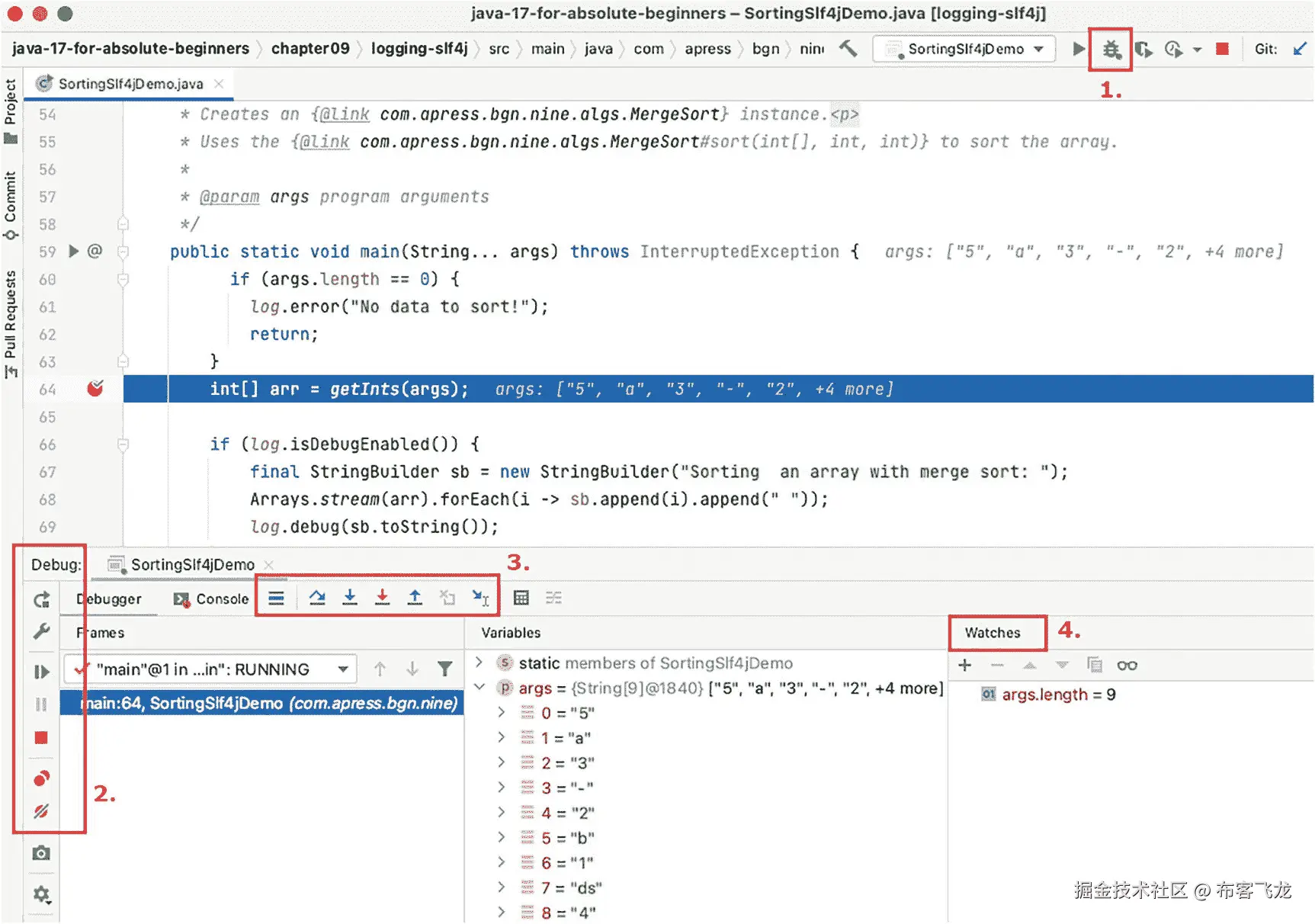The width and height of the screenshot is (1315, 924).
Task: Open the Project tool window
Action: pyautogui.click(x=11, y=111)
